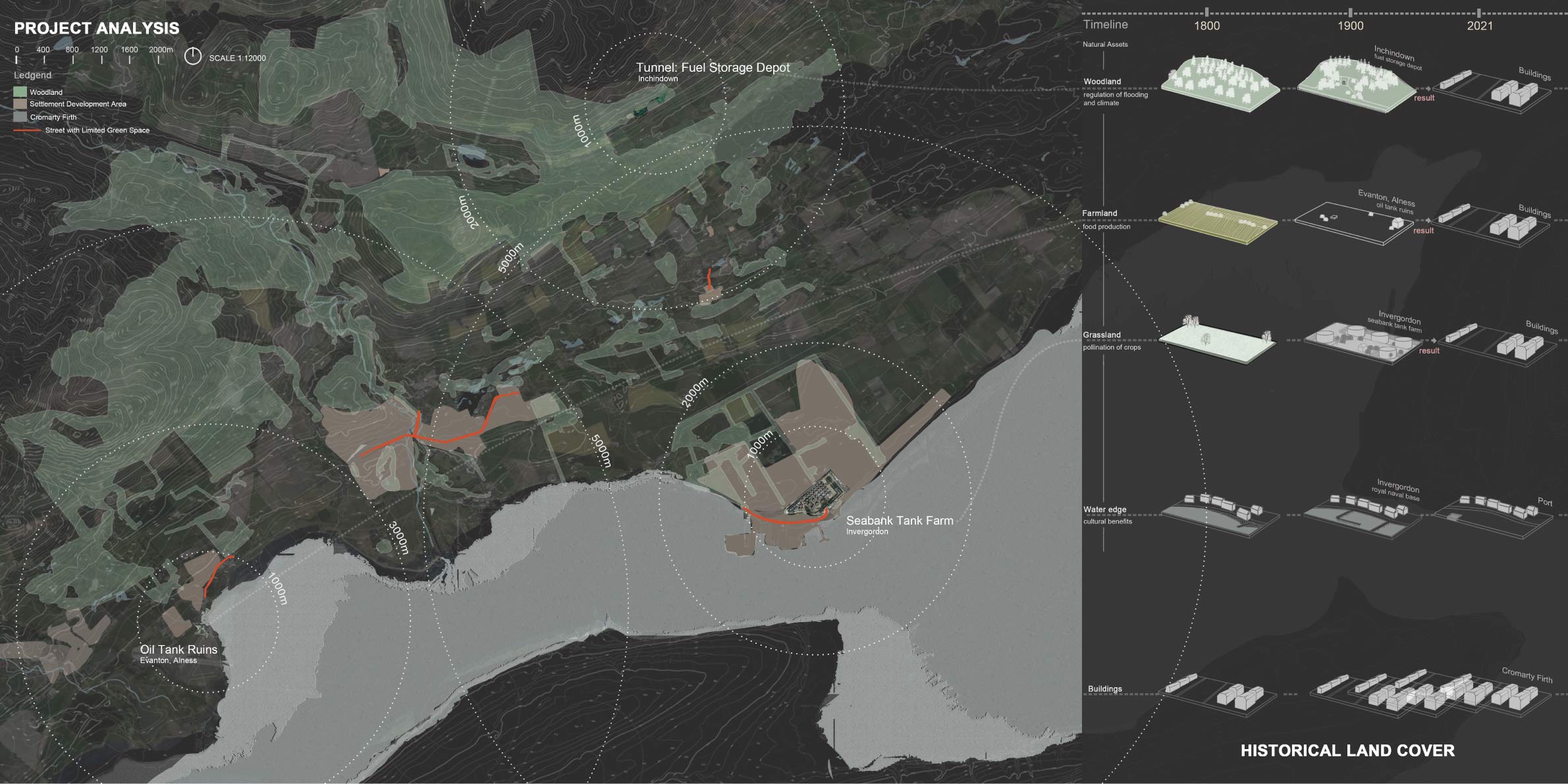Click the Ledgend heading

coord(32,76)
